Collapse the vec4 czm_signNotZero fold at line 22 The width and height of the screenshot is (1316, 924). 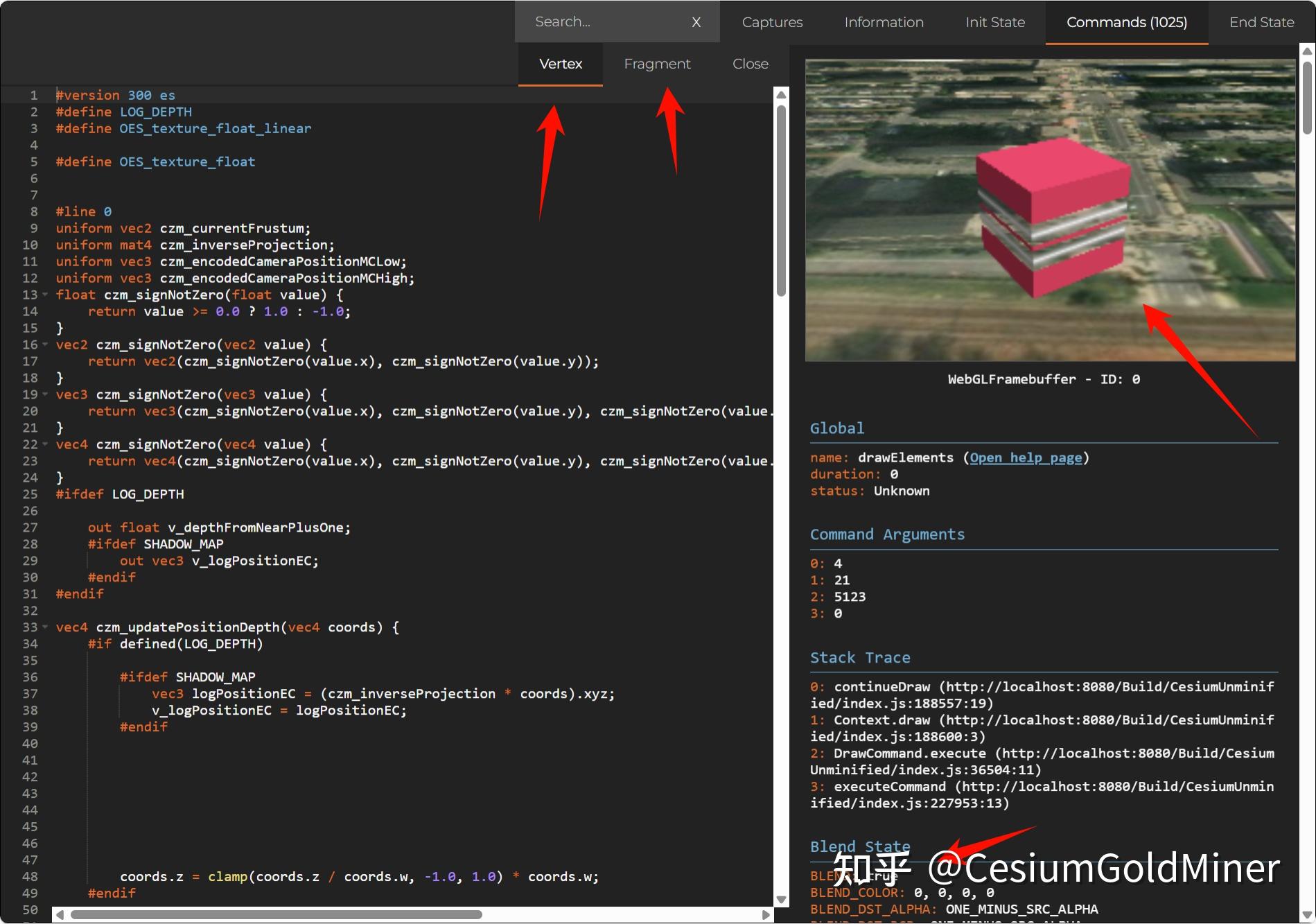[x=45, y=444]
